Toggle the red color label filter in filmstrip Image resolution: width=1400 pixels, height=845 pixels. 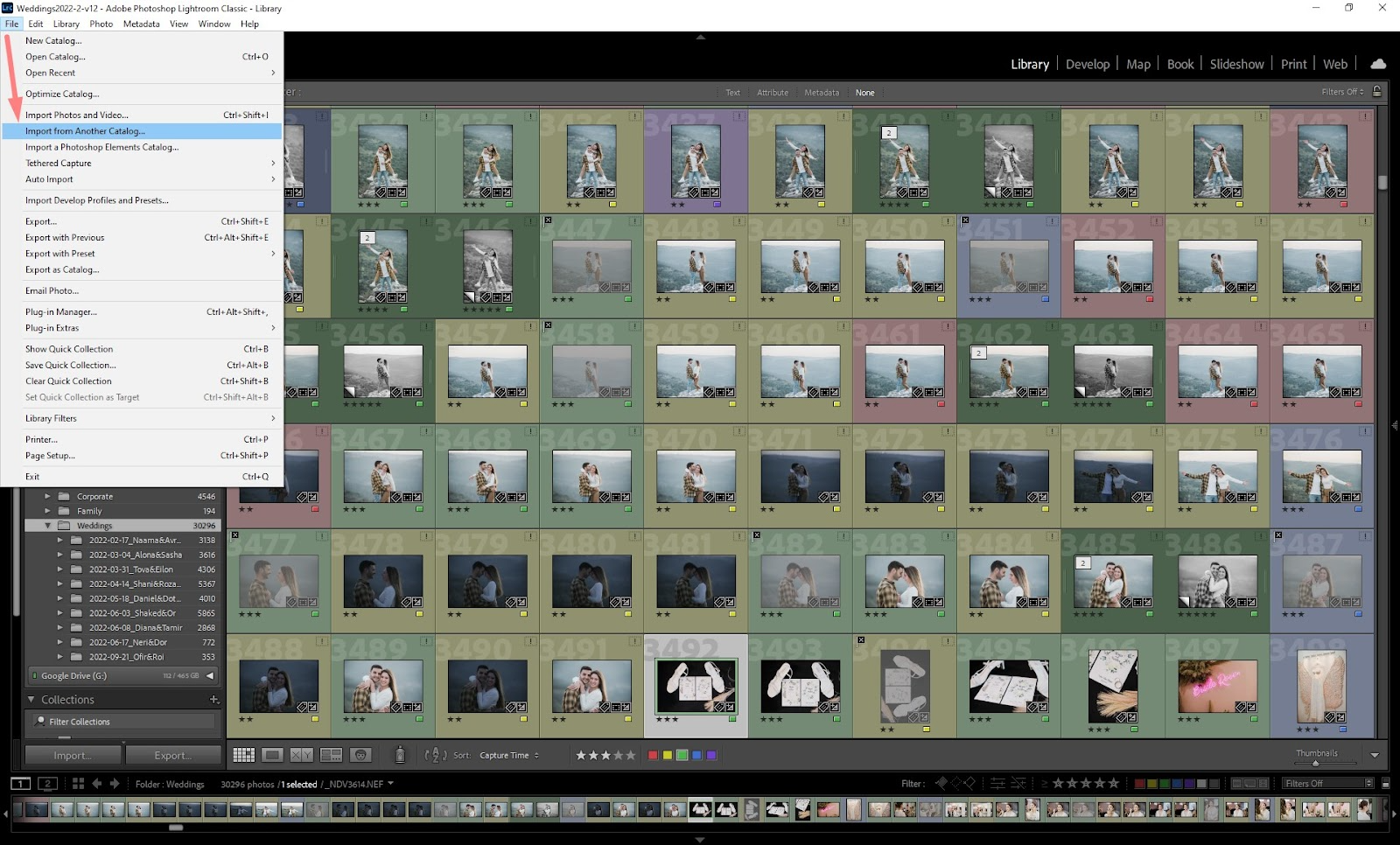[1138, 784]
